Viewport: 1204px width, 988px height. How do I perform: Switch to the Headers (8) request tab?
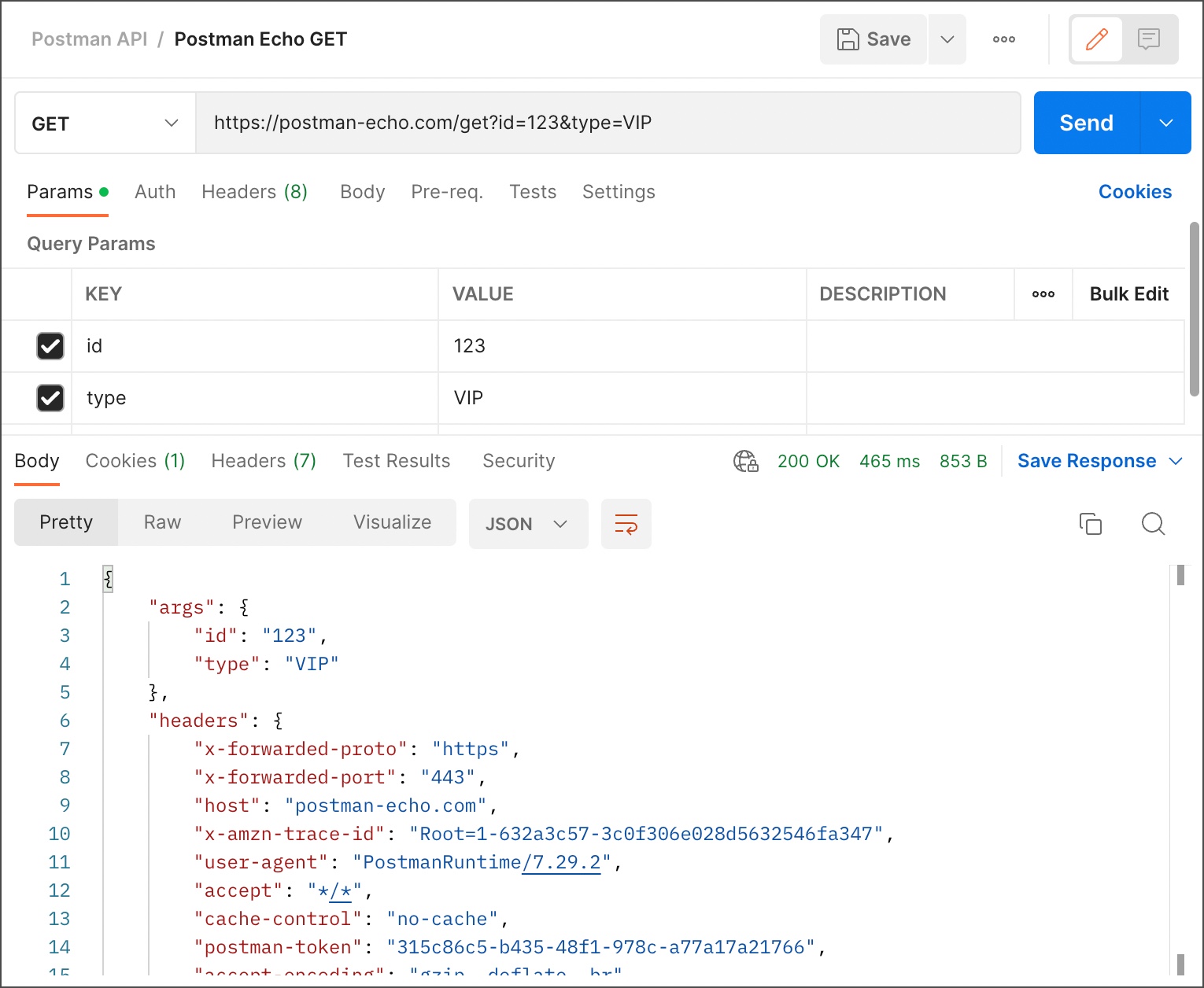253,192
